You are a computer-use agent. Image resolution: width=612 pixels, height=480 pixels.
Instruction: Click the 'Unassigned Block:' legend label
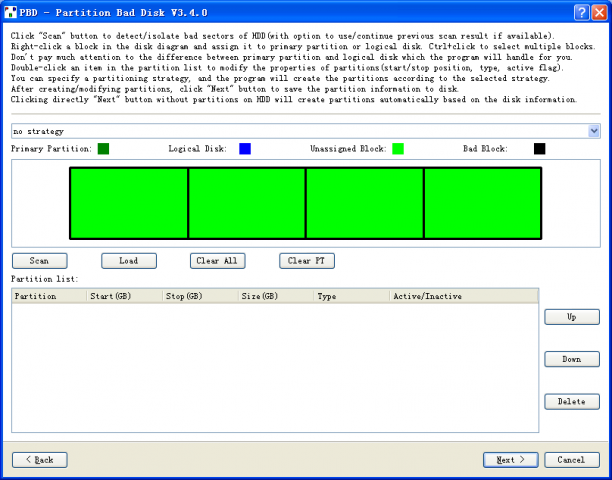coord(348,149)
